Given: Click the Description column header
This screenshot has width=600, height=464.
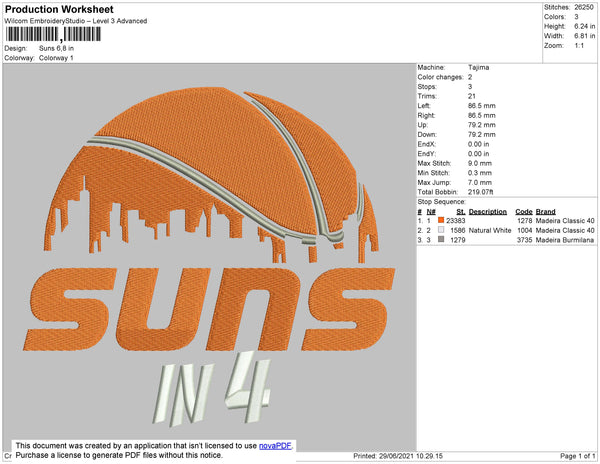Looking at the screenshot, I should click(x=488, y=212).
